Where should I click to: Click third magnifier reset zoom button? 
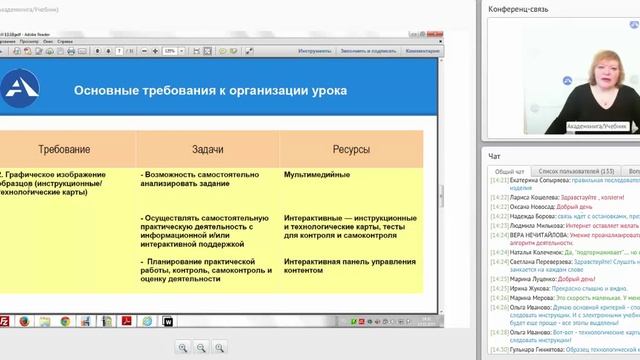[220, 347]
